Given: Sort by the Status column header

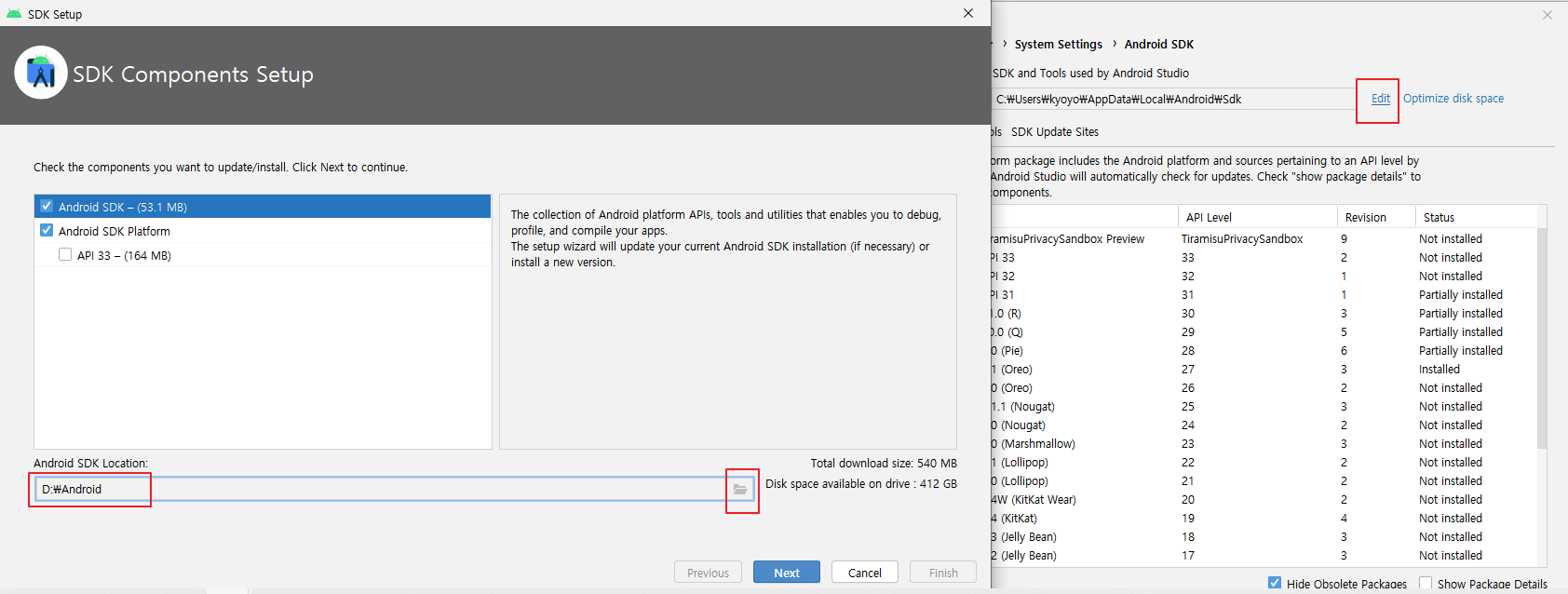Looking at the screenshot, I should point(1476,217).
